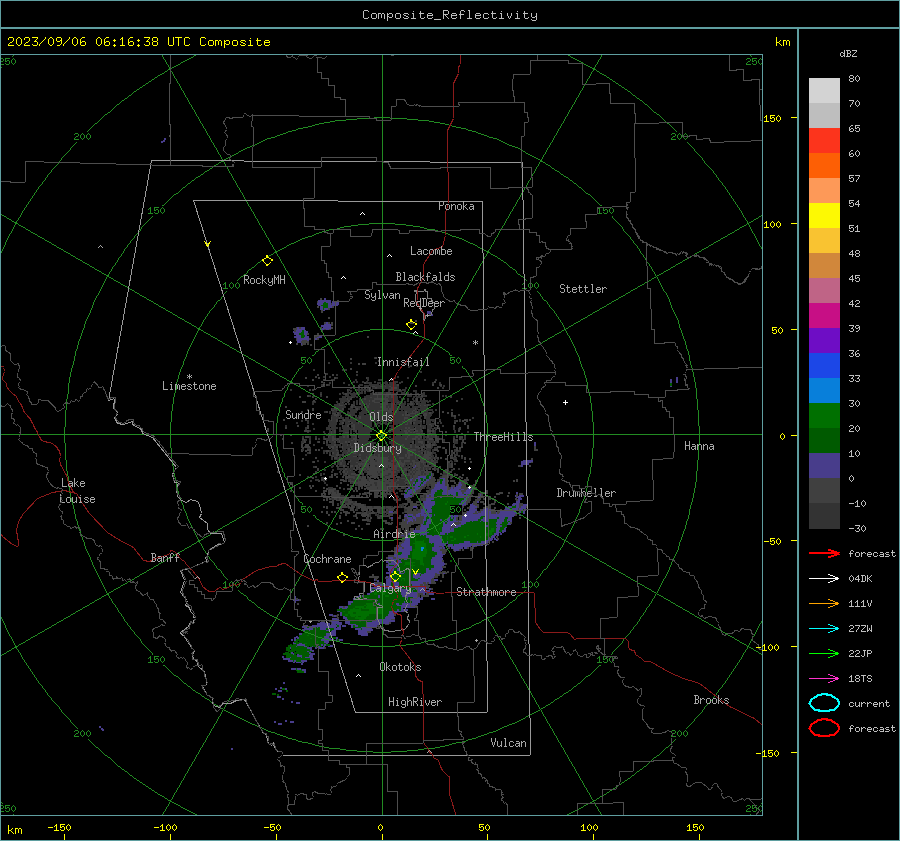Click the Okotoks city label
This screenshot has height=841, width=900.
(400, 667)
